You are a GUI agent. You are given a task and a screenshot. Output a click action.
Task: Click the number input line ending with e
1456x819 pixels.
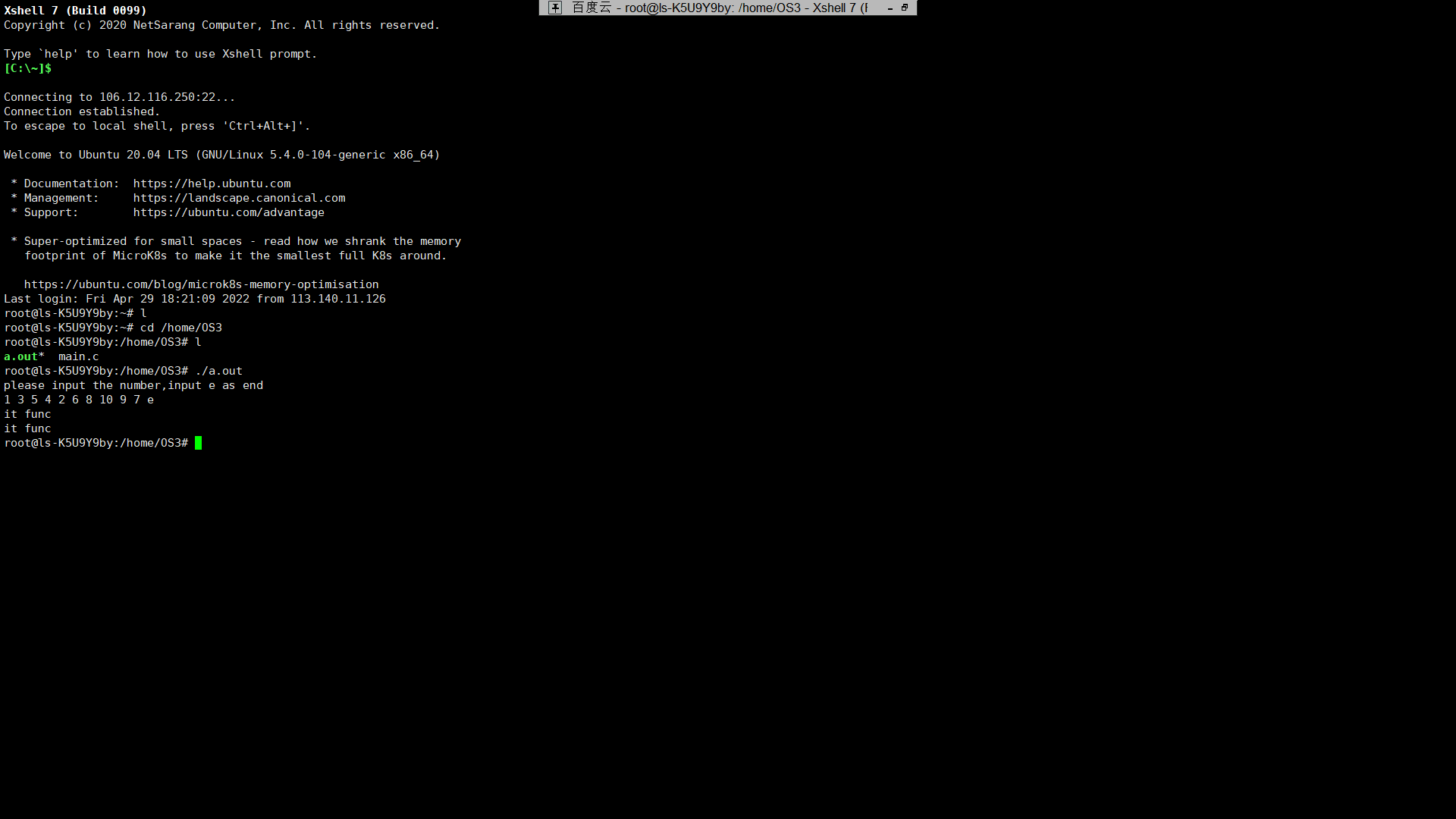[78, 400]
